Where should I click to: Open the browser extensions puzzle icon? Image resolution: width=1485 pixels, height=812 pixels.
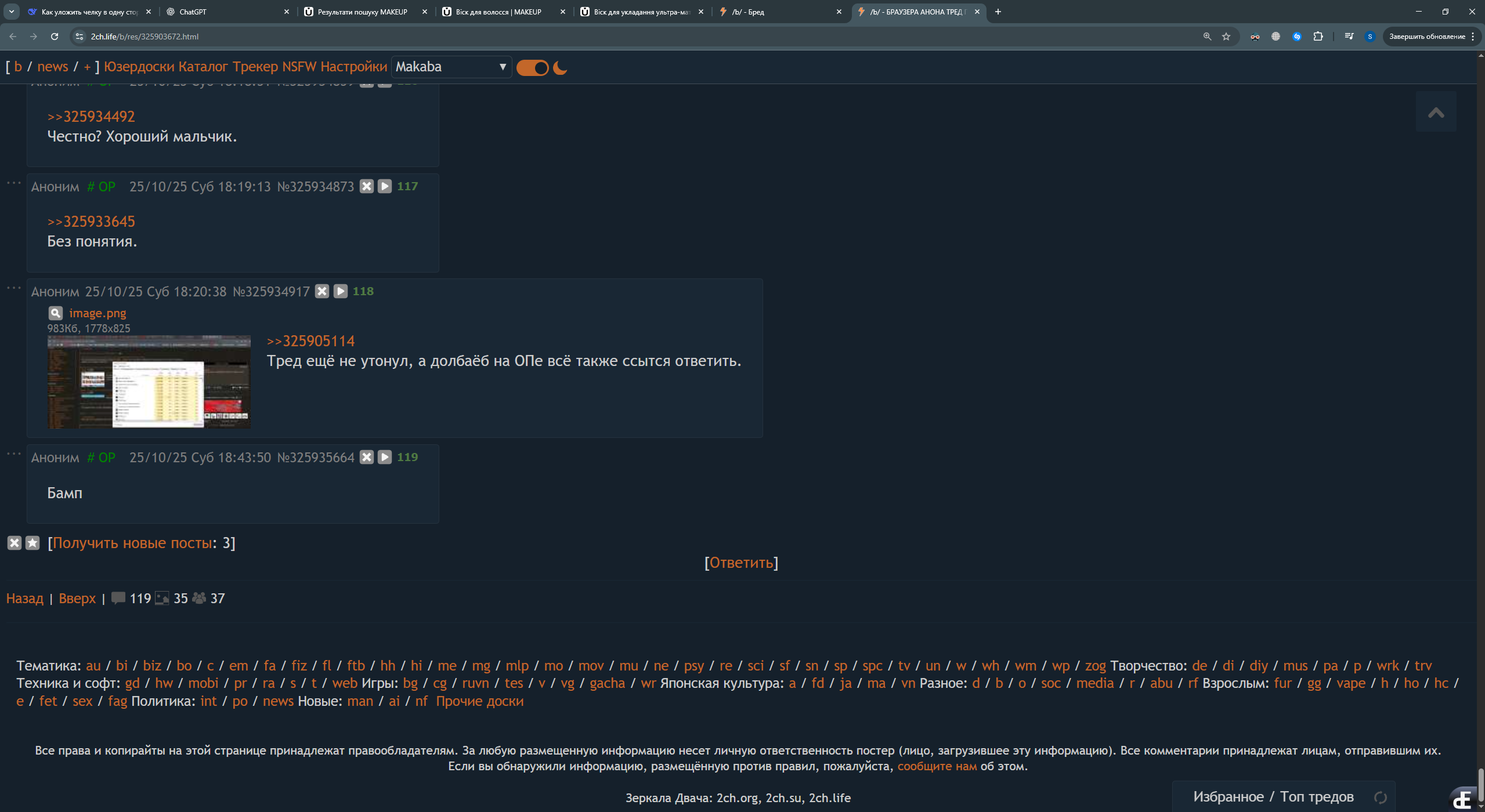tap(1318, 37)
